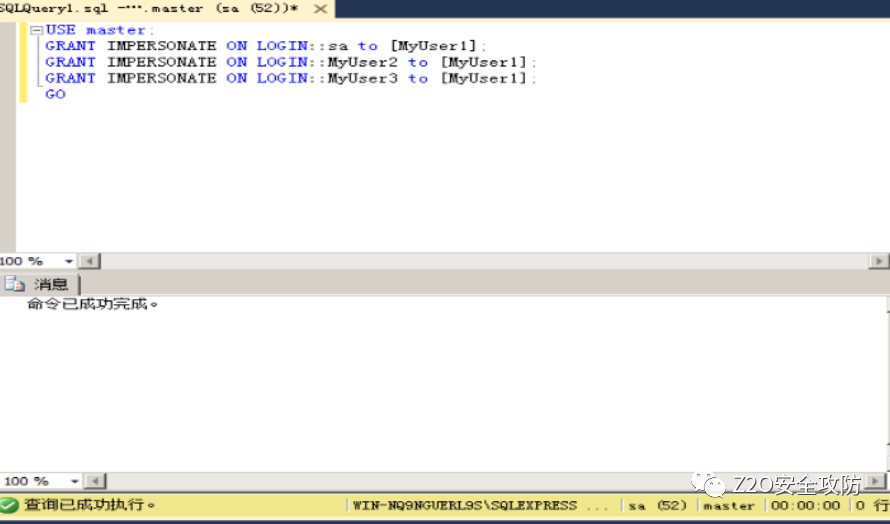
Task: Click the line granting IMPERSONATE on LOGIN::sa
Action: pyautogui.click(x=266, y=46)
